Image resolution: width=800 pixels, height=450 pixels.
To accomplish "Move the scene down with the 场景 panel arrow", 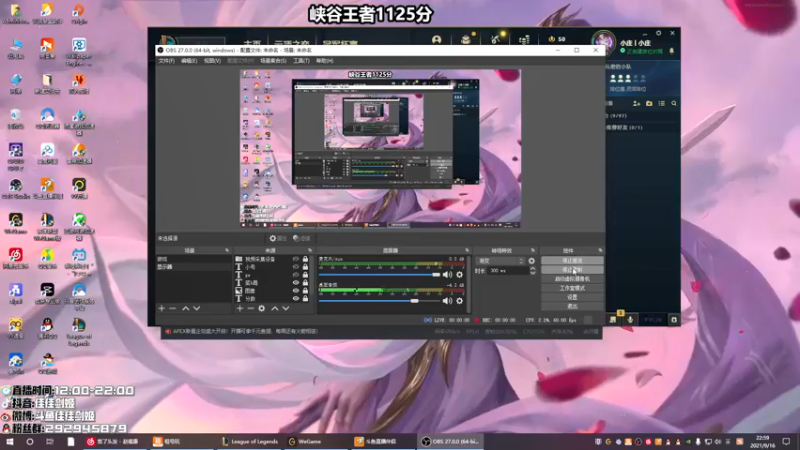I will click(x=196, y=308).
